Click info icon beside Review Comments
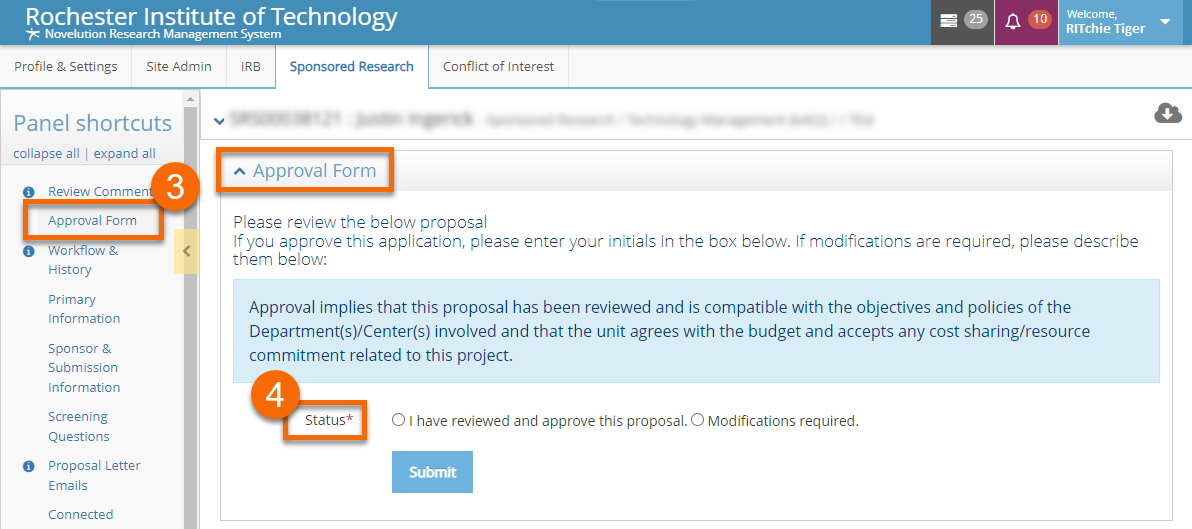1192x529 pixels. click(x=29, y=192)
